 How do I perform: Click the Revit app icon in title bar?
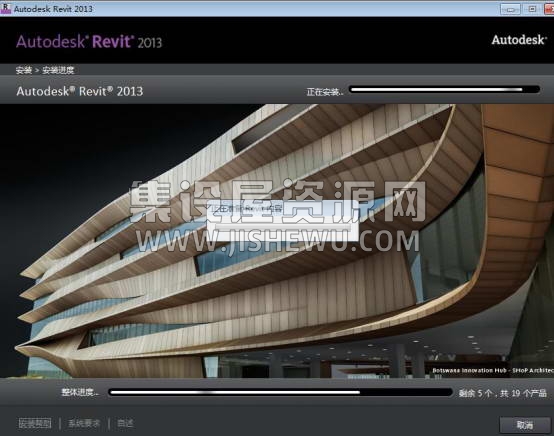click(6, 8)
